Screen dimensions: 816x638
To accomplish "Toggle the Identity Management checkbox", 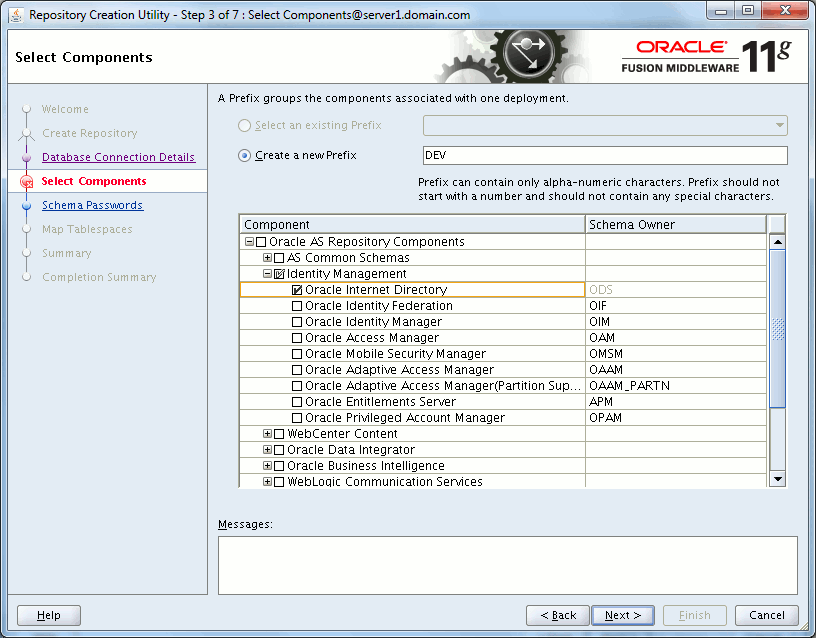I will pos(279,274).
